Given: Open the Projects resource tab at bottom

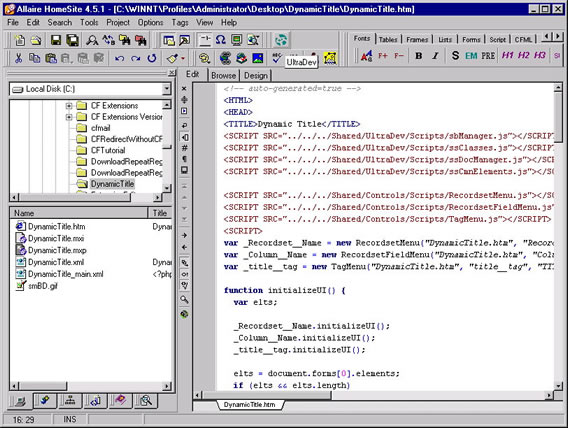Looking at the screenshot, I should coord(45,400).
